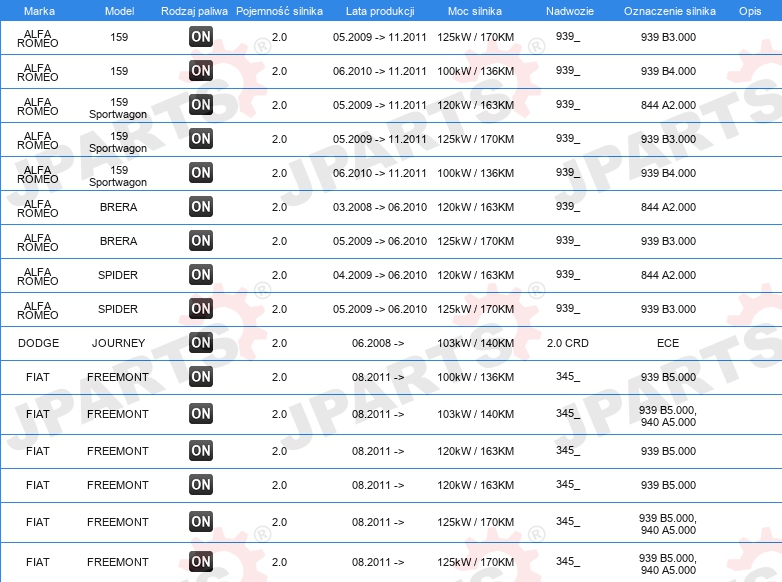Click the Lata produkcji column header

380,11
